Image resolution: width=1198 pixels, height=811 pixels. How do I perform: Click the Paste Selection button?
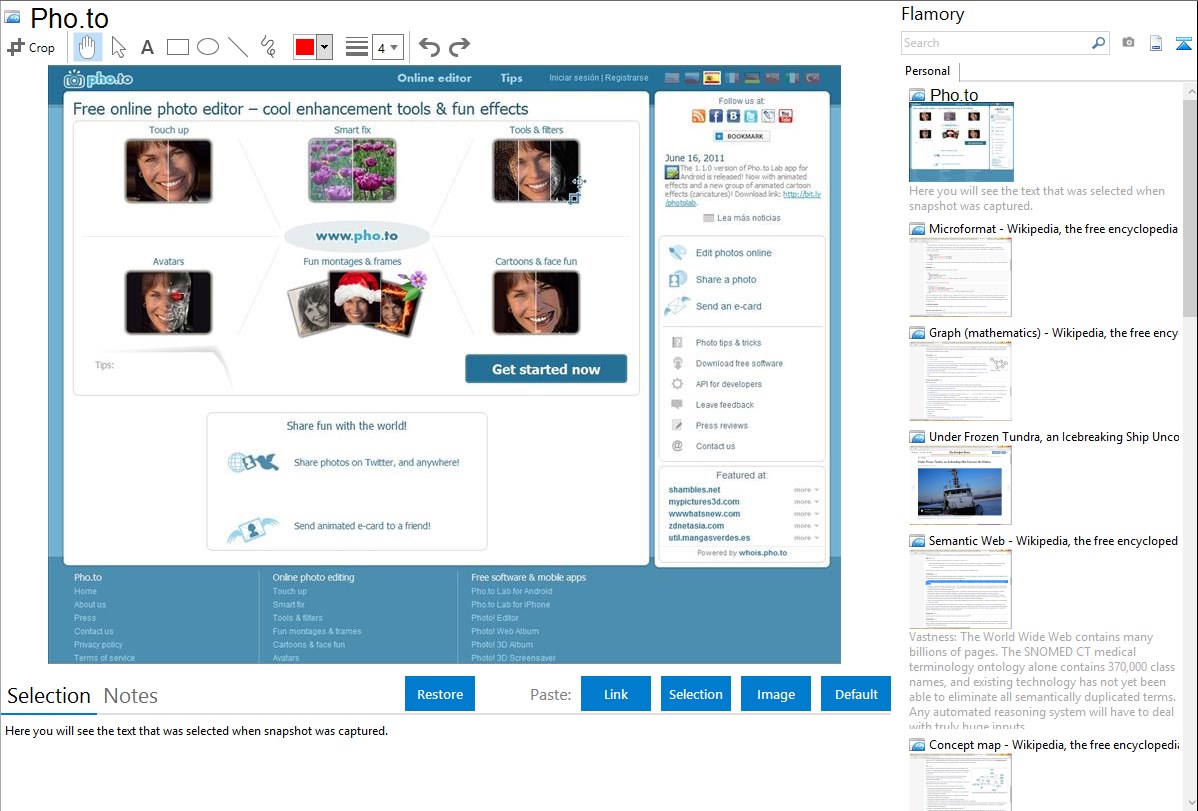(x=696, y=694)
